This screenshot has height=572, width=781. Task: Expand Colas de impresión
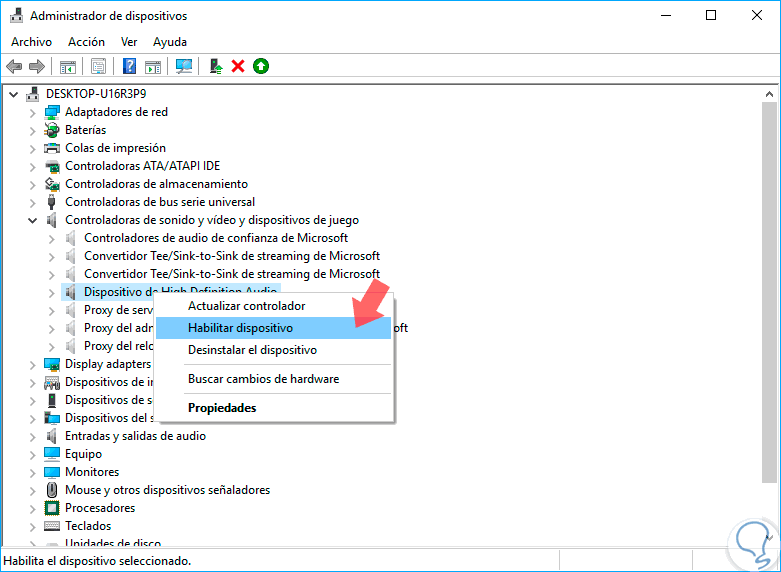pos(32,148)
